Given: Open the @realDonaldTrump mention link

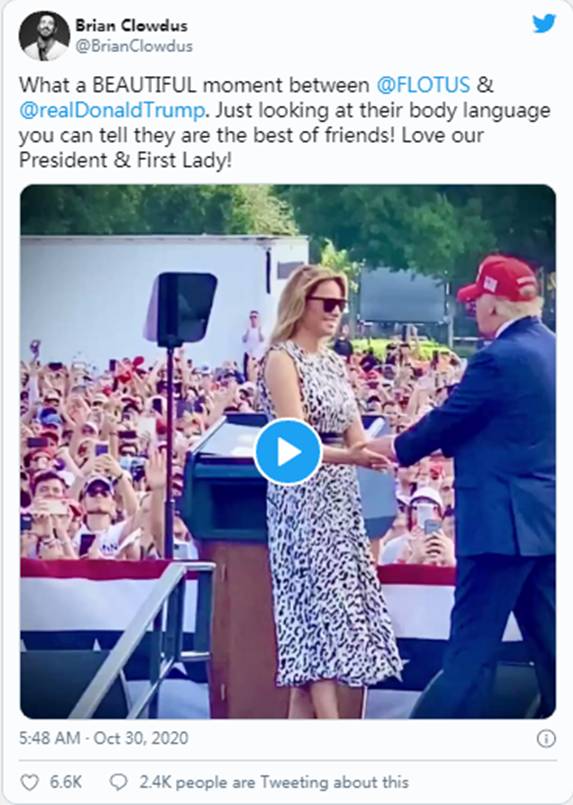Looking at the screenshot, I should [x=111, y=110].
